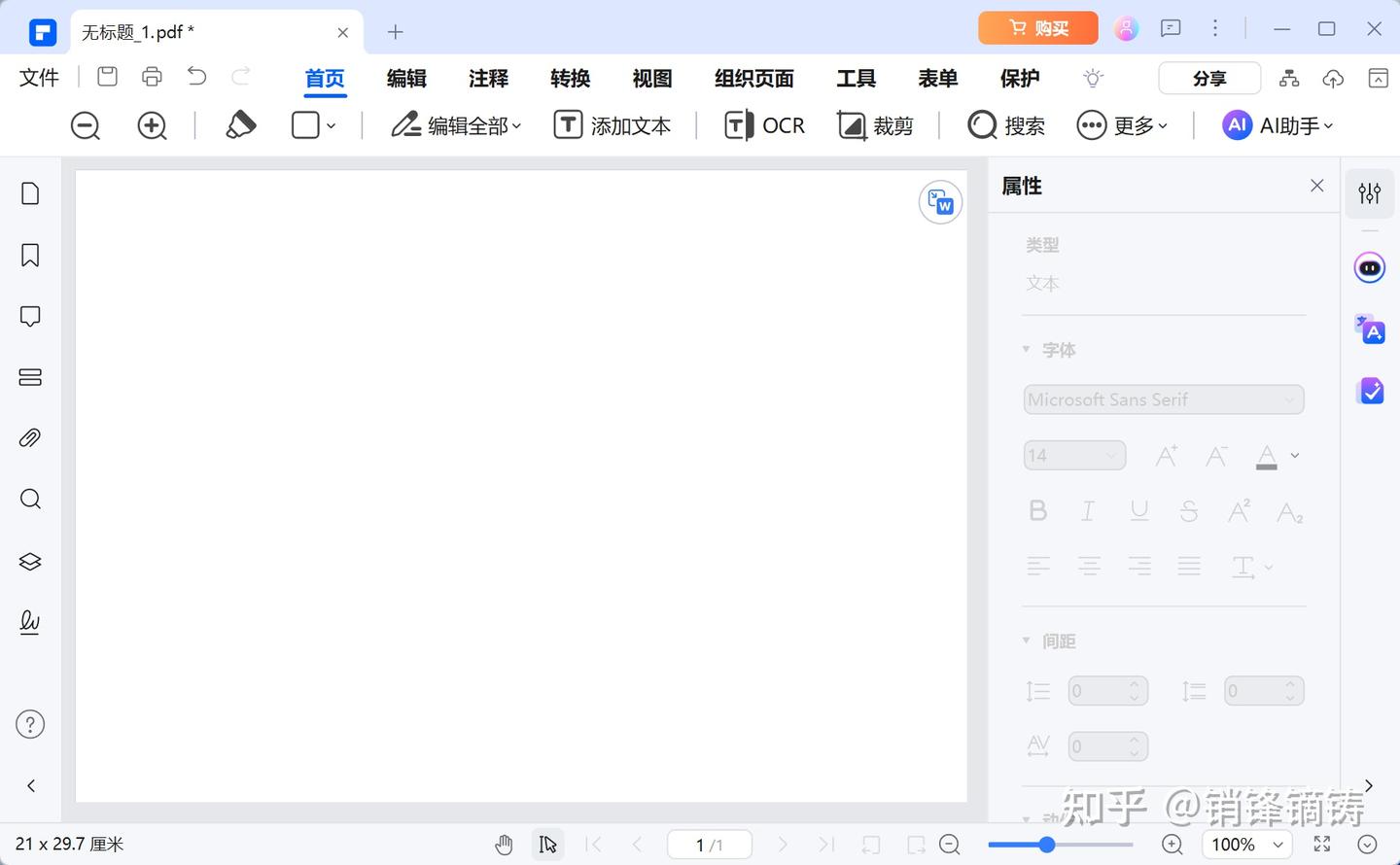Run OCR on the document
Viewport: 1400px width, 865px height.
tap(765, 125)
